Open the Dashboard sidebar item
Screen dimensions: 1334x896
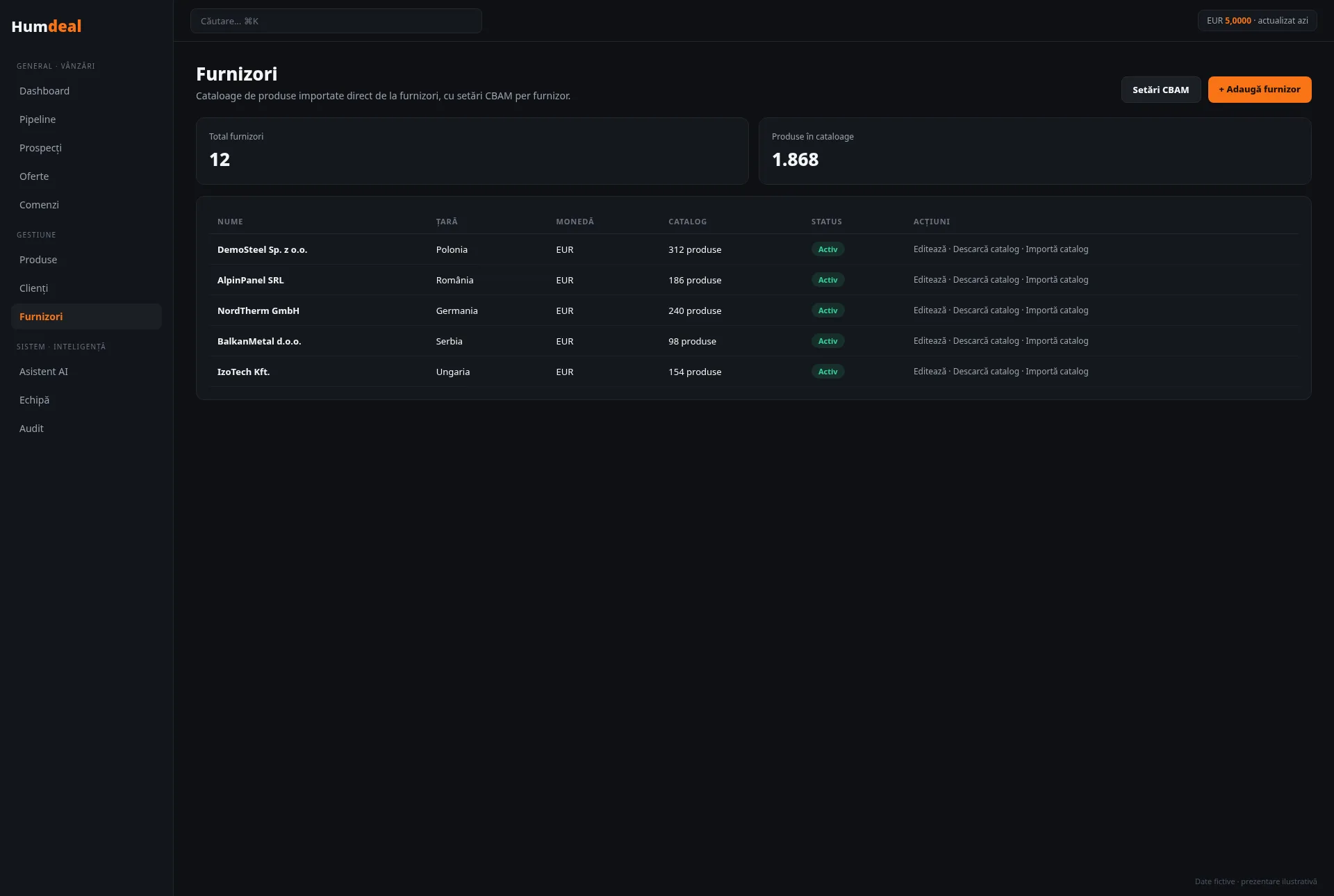pos(86,91)
